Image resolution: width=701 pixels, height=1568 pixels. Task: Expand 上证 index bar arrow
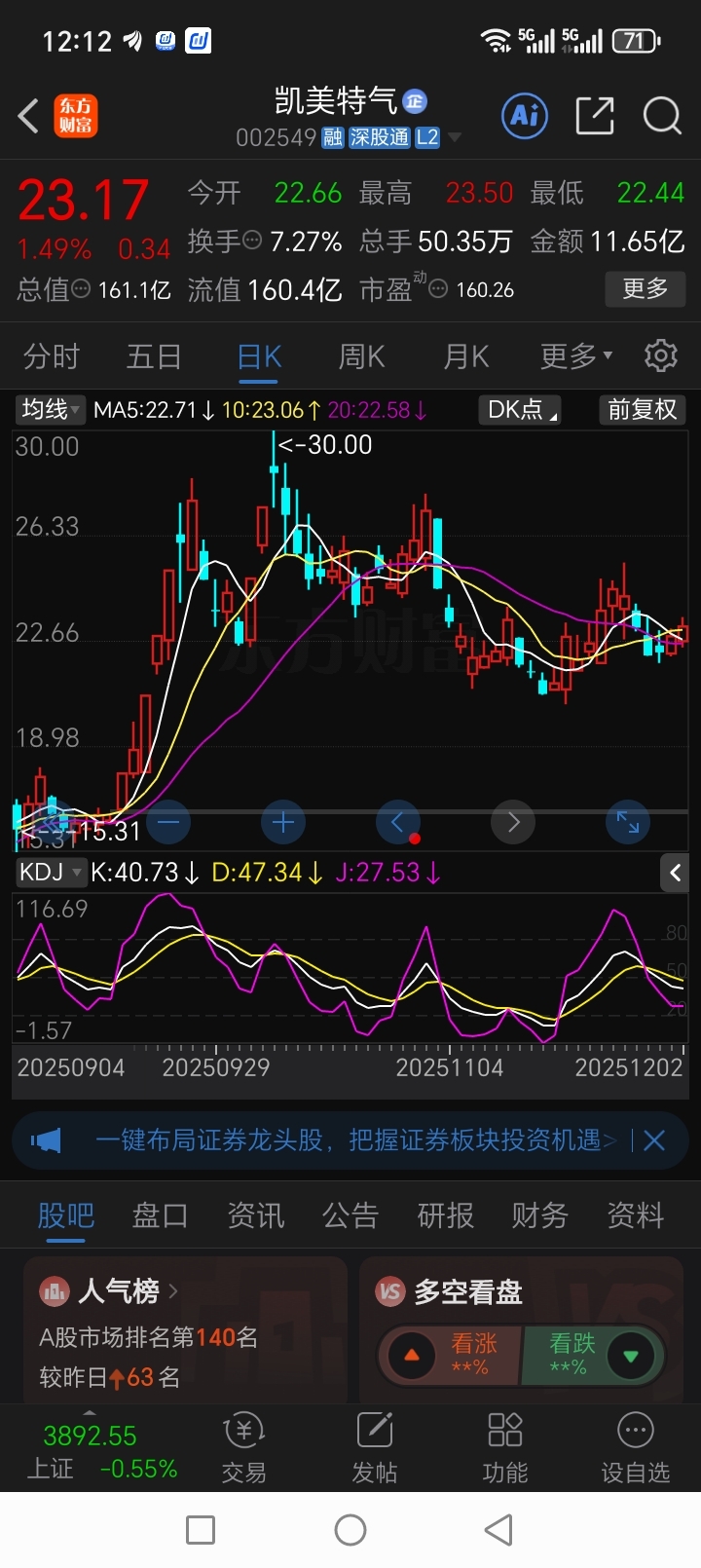90,1412
